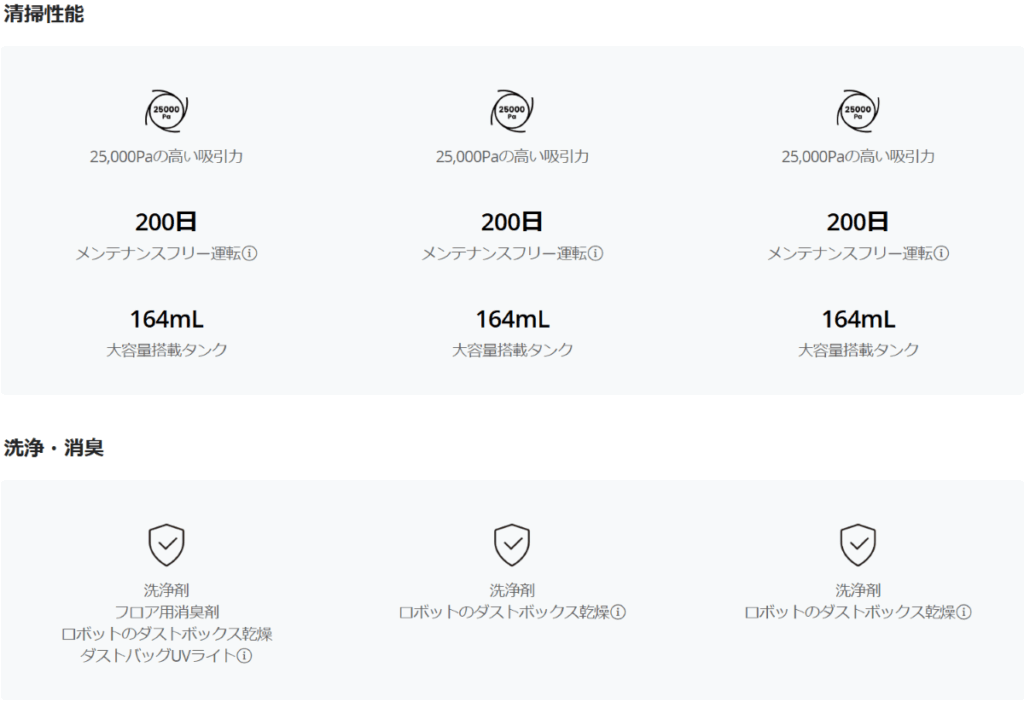
Task: Click the left column 200日 value
Action: 166,222
